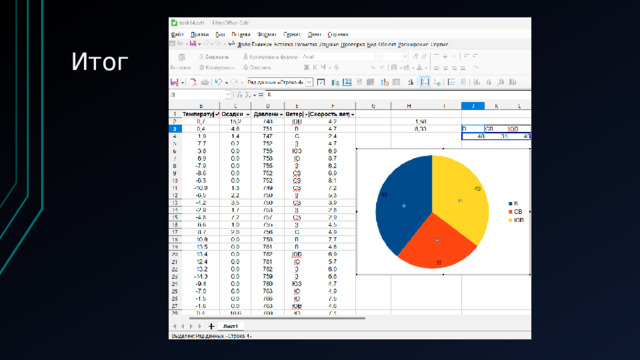Undo the last action
The image size is (640, 360).
(218, 82)
